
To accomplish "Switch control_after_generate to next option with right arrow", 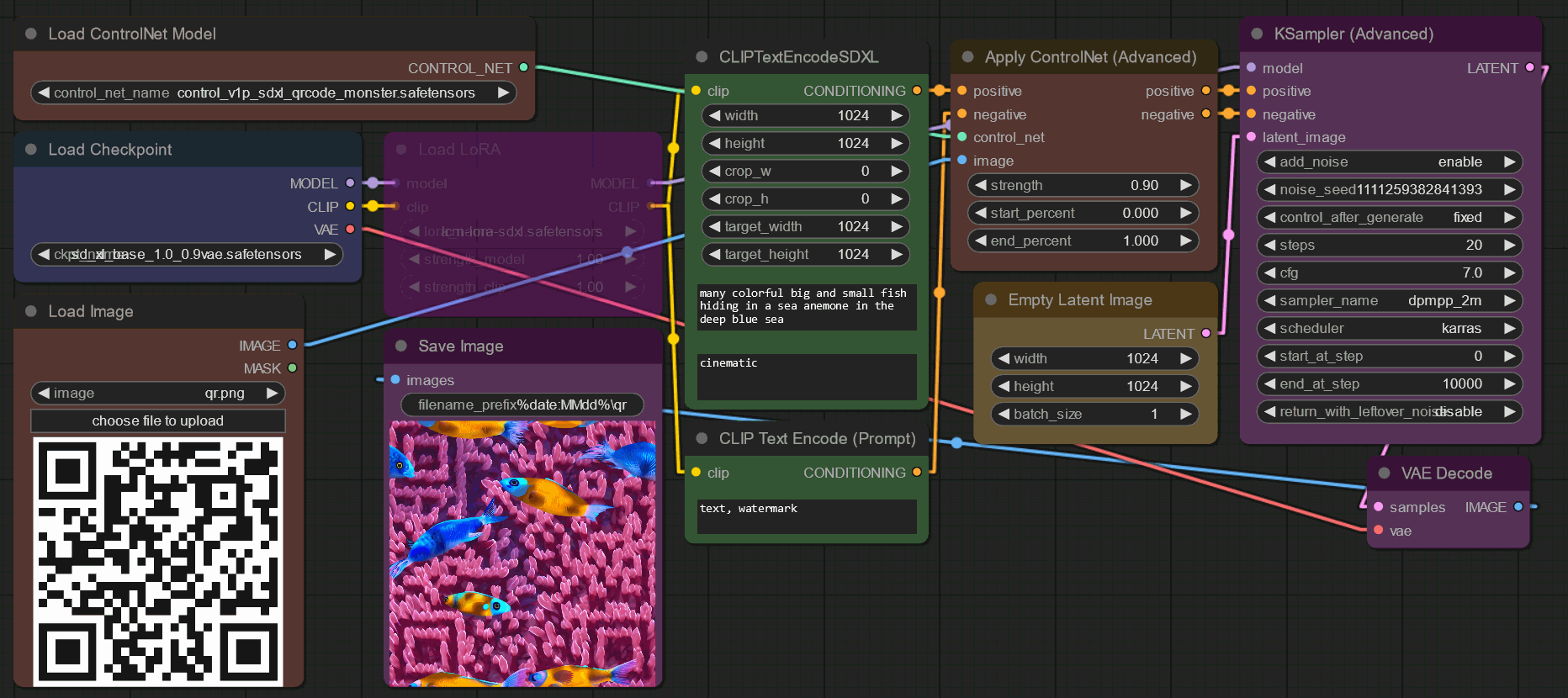I will point(1509,217).
